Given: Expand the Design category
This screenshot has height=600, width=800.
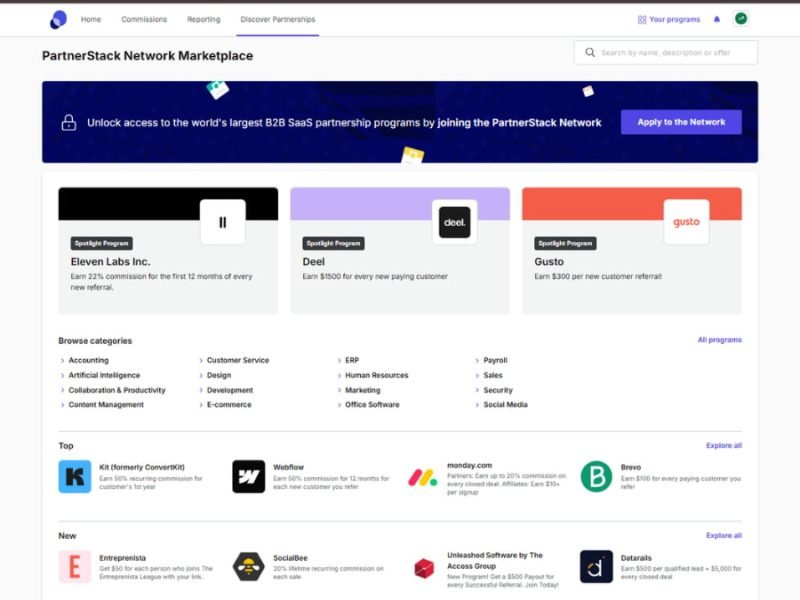Looking at the screenshot, I should (x=219, y=375).
